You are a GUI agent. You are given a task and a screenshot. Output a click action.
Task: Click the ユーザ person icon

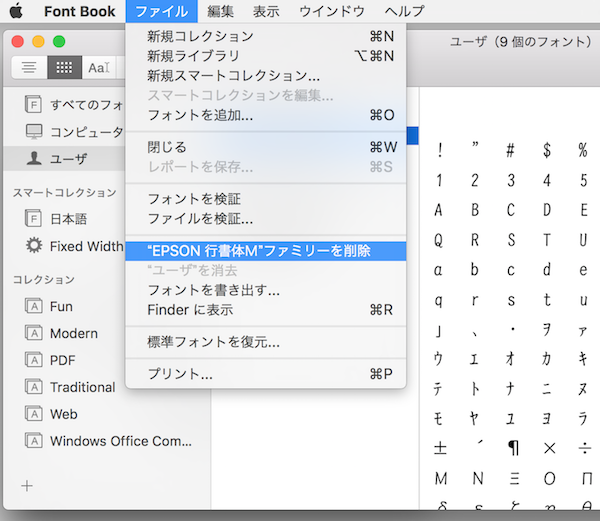click(34, 158)
